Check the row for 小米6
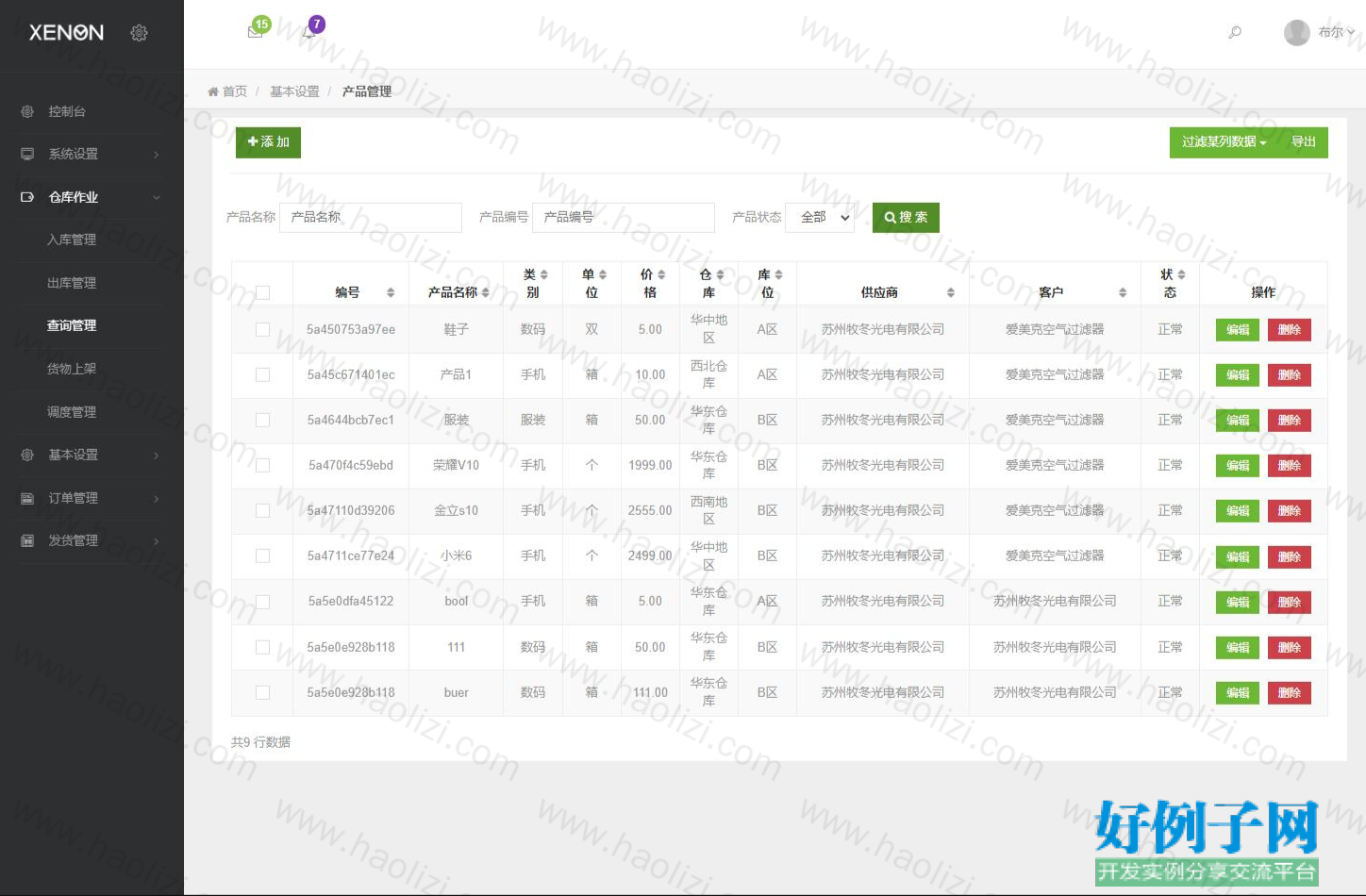This screenshot has width=1366, height=896. click(x=262, y=556)
